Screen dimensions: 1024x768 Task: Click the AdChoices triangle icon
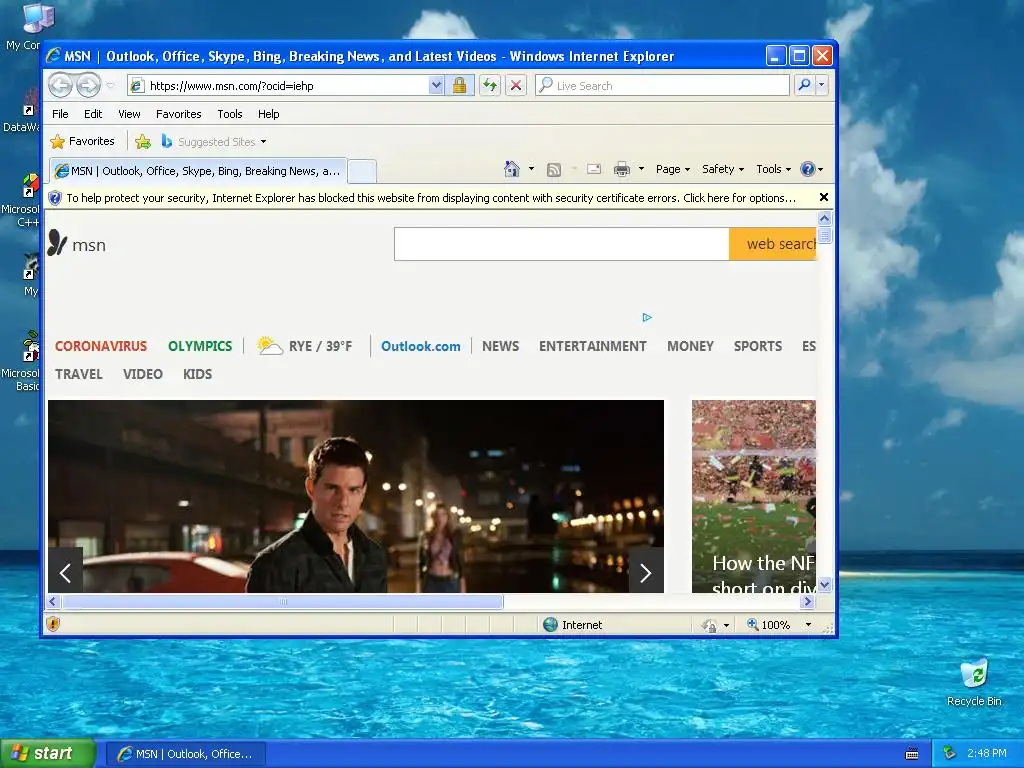click(x=647, y=317)
